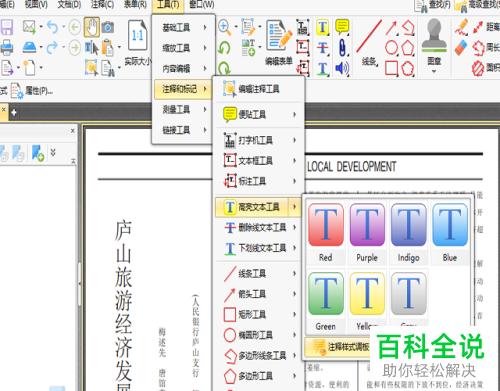Expand the 链接工具 submenu
Screen dimensions: 500x391
coord(183,130)
